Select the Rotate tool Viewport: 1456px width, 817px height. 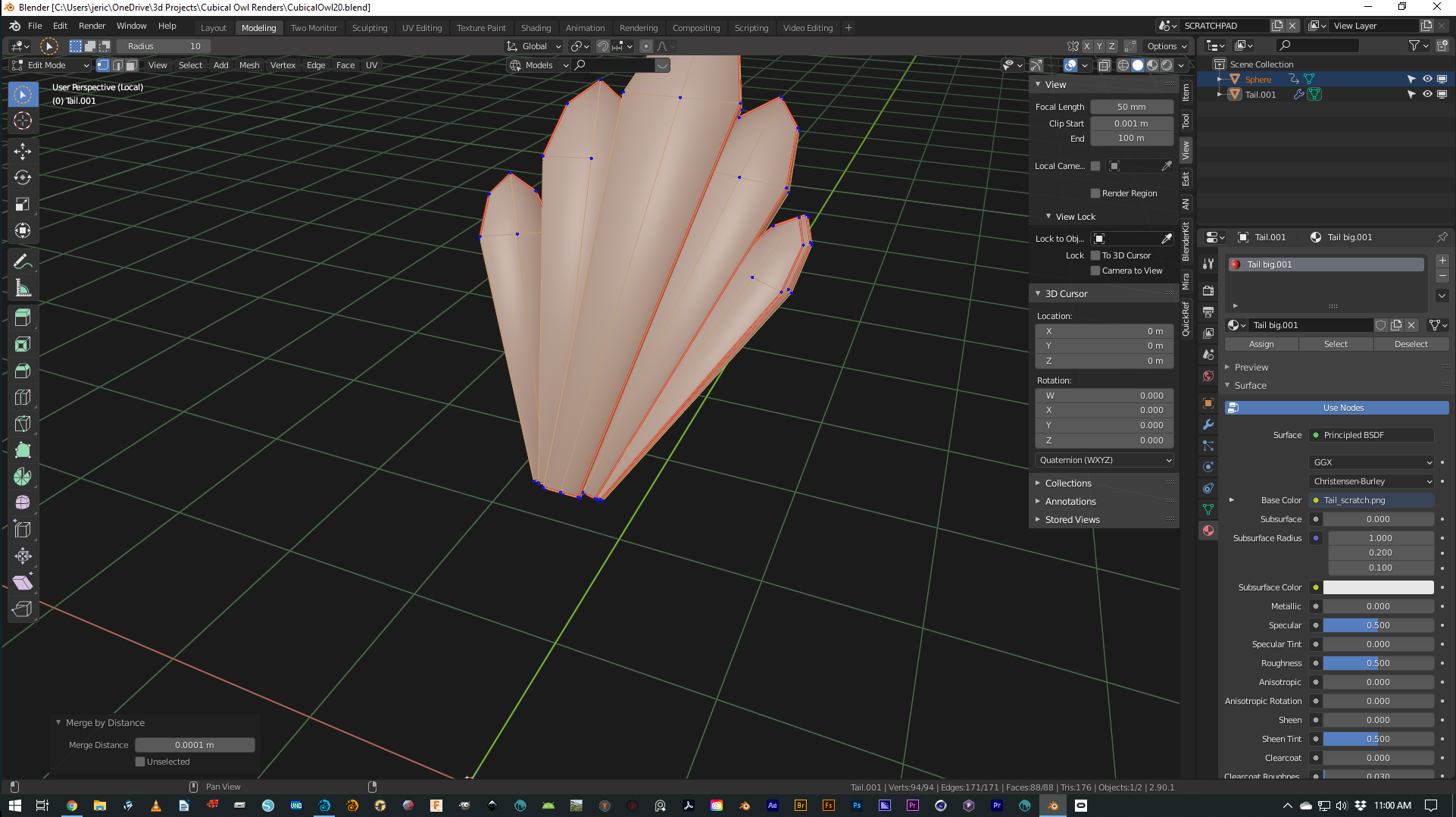[x=23, y=177]
